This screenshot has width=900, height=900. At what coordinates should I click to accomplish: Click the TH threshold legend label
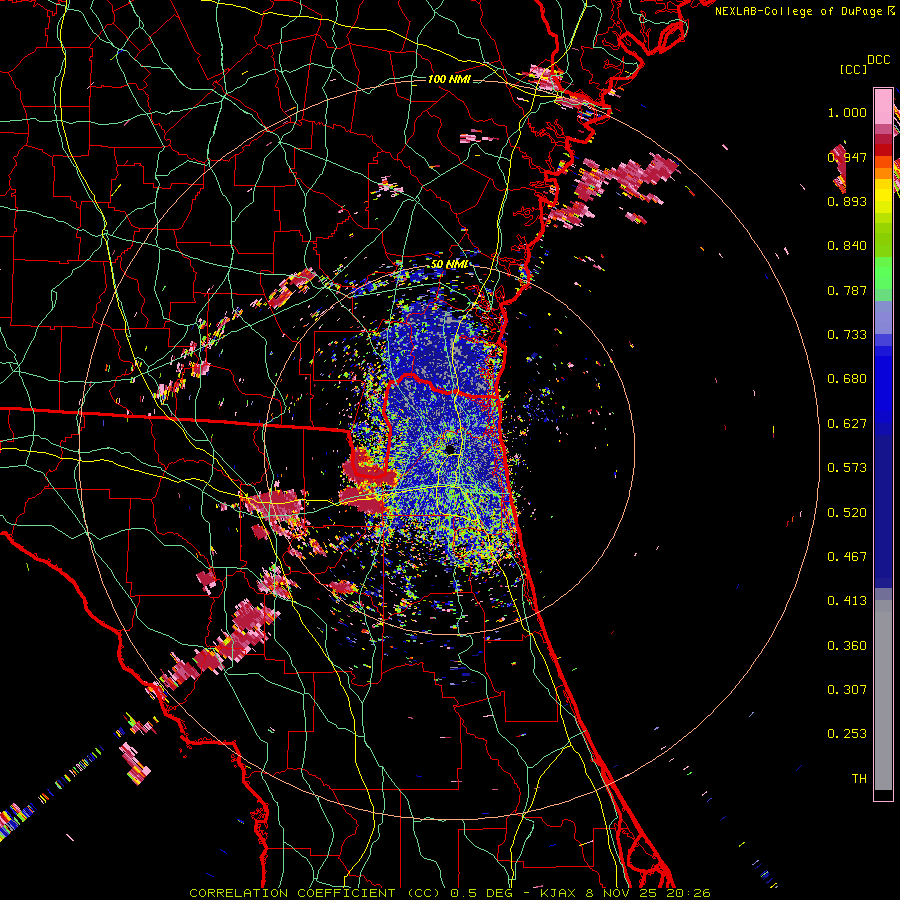(x=859, y=779)
